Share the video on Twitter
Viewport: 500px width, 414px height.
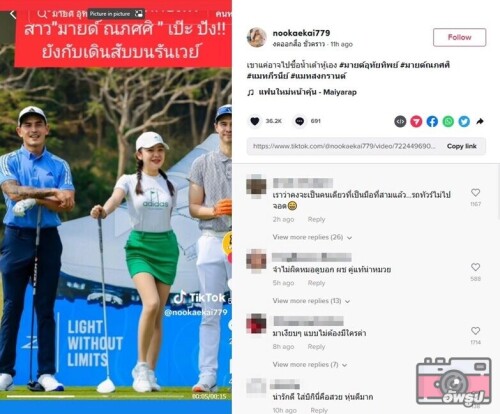pos(464,122)
